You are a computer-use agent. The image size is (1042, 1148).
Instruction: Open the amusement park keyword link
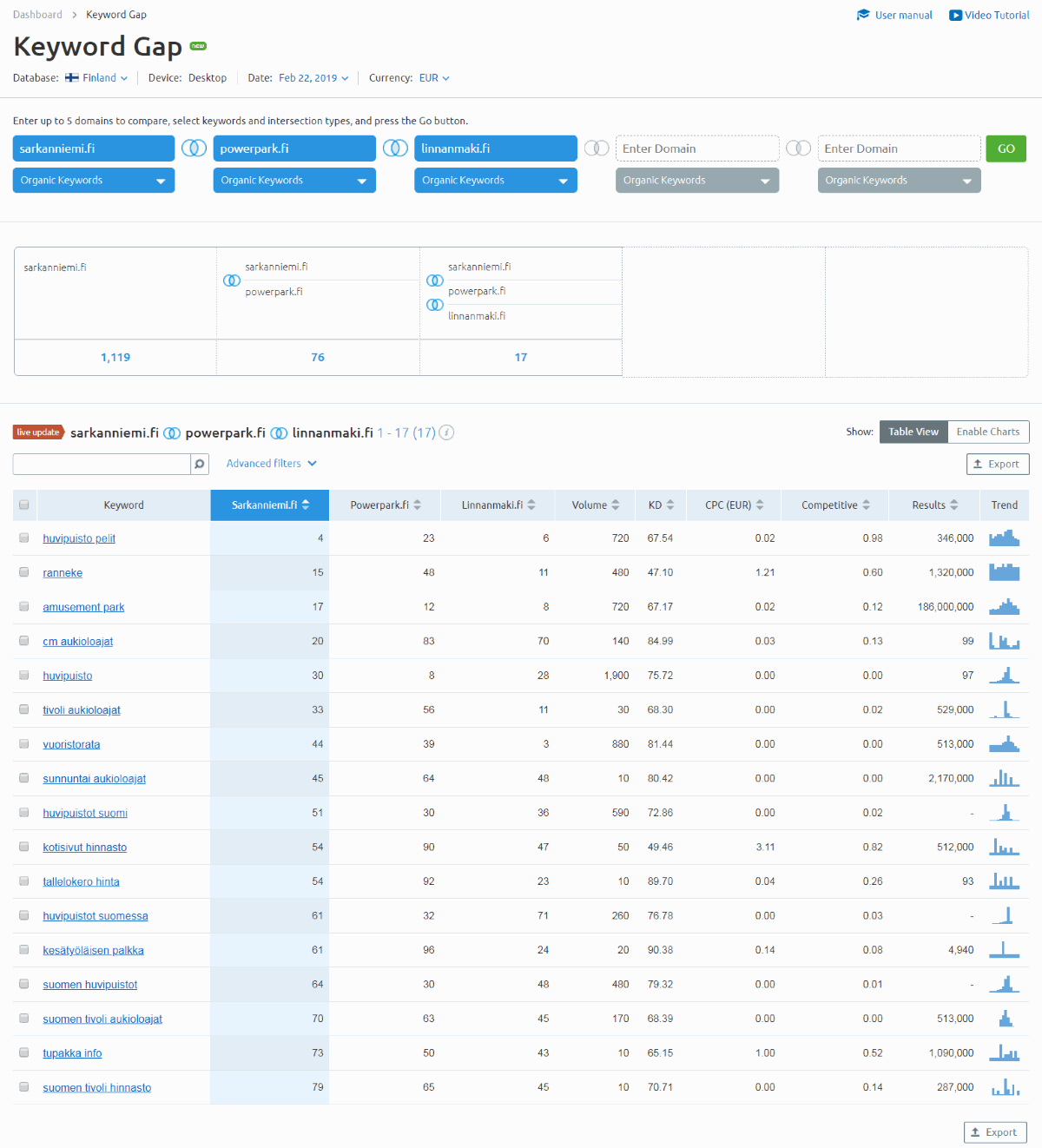83,607
